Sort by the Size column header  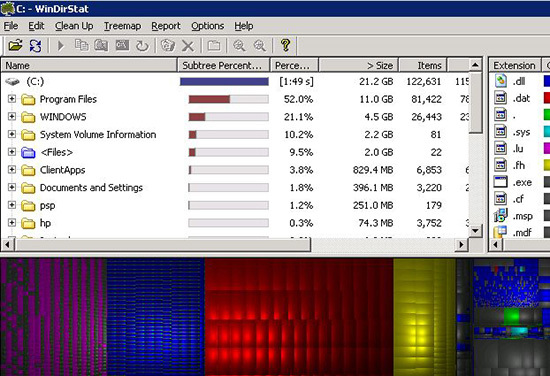358,66
